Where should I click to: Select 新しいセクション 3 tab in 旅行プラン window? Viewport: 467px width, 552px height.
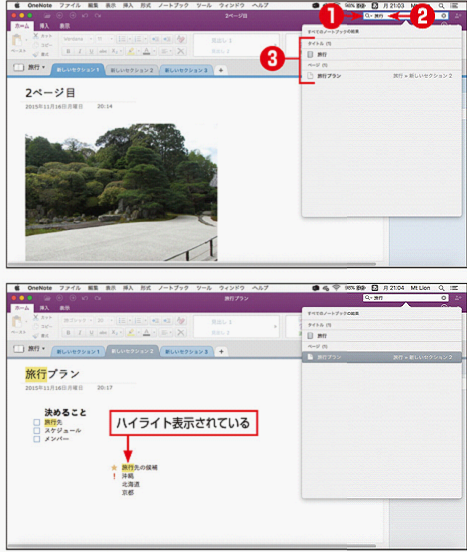(x=187, y=352)
